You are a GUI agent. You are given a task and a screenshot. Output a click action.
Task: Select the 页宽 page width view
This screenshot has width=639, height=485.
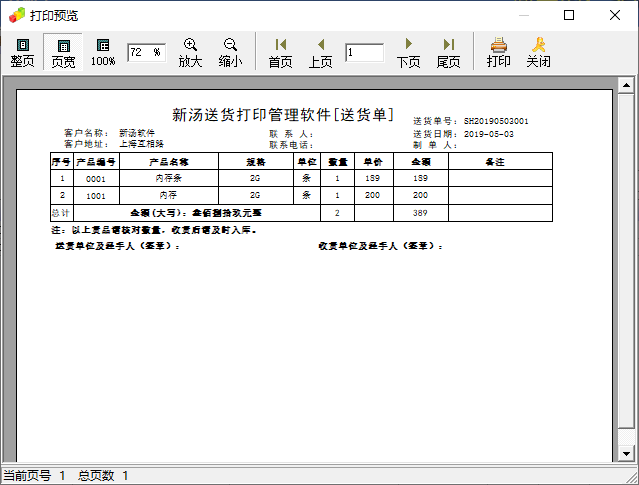click(63, 52)
